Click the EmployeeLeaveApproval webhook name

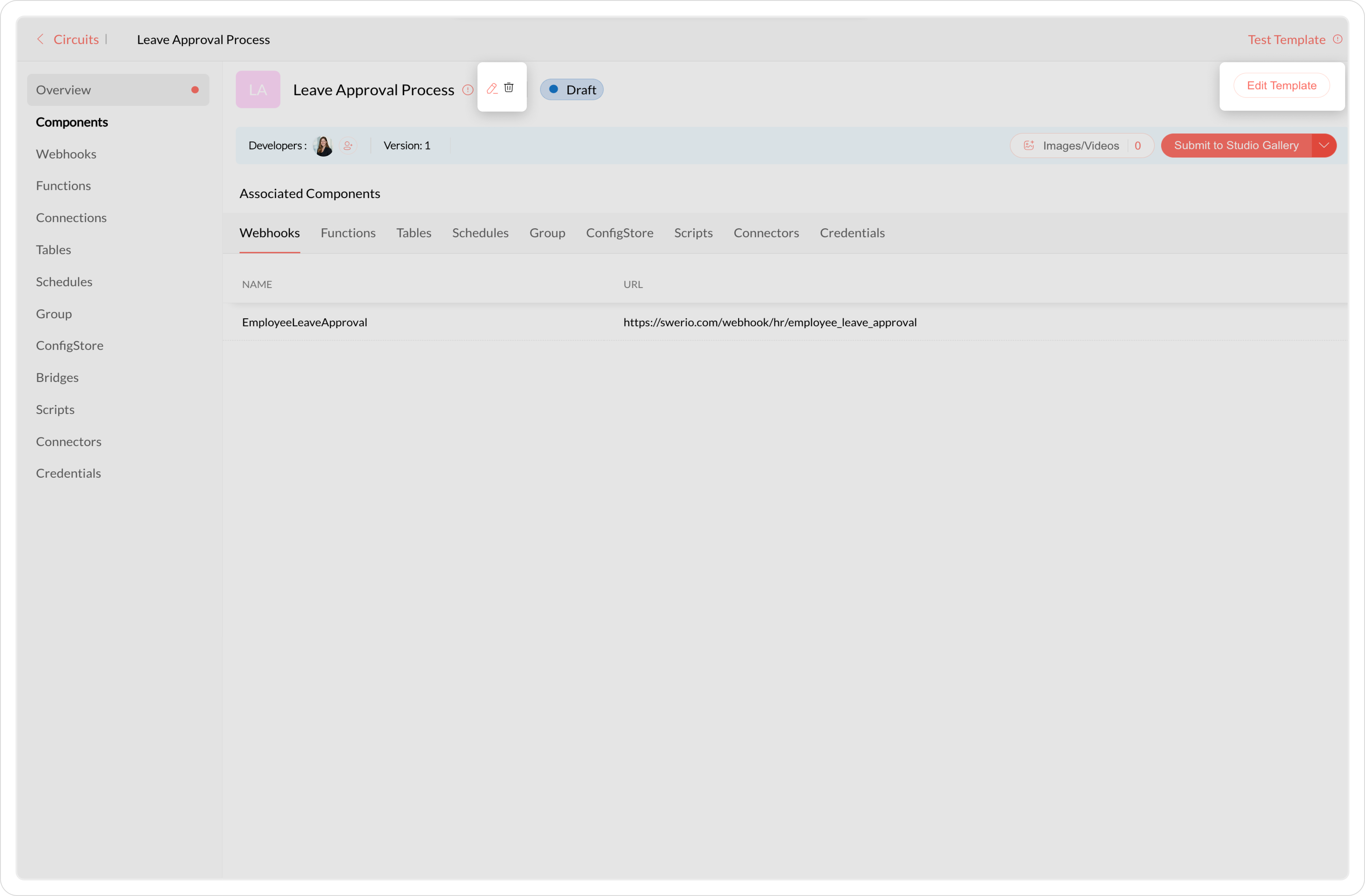point(304,322)
